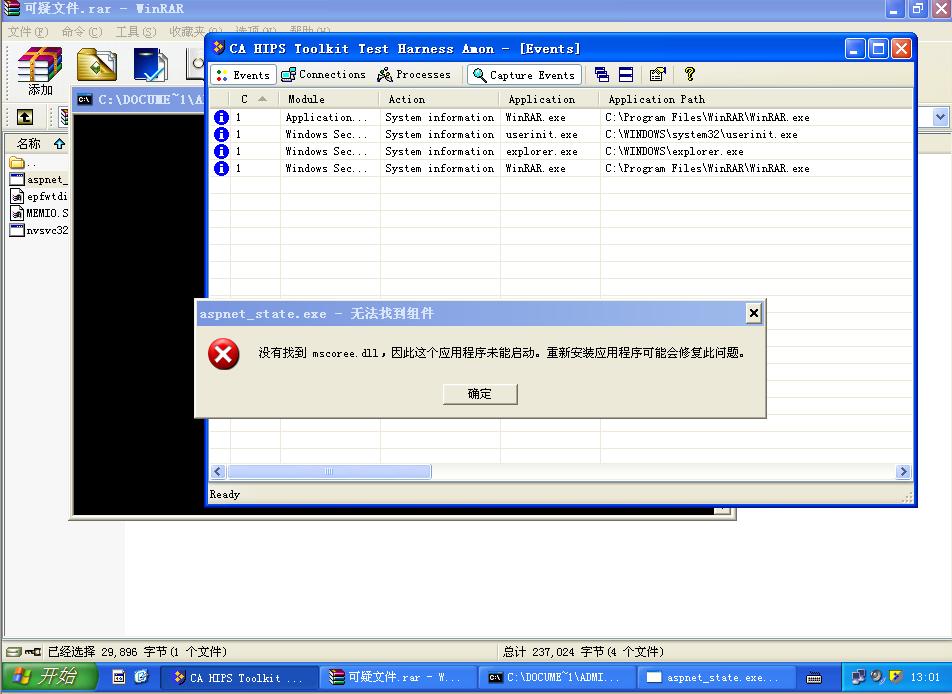Screen dimensions: 952x694
Task: Open the 文件(F) menu in WinRAR
Action: tap(28, 32)
